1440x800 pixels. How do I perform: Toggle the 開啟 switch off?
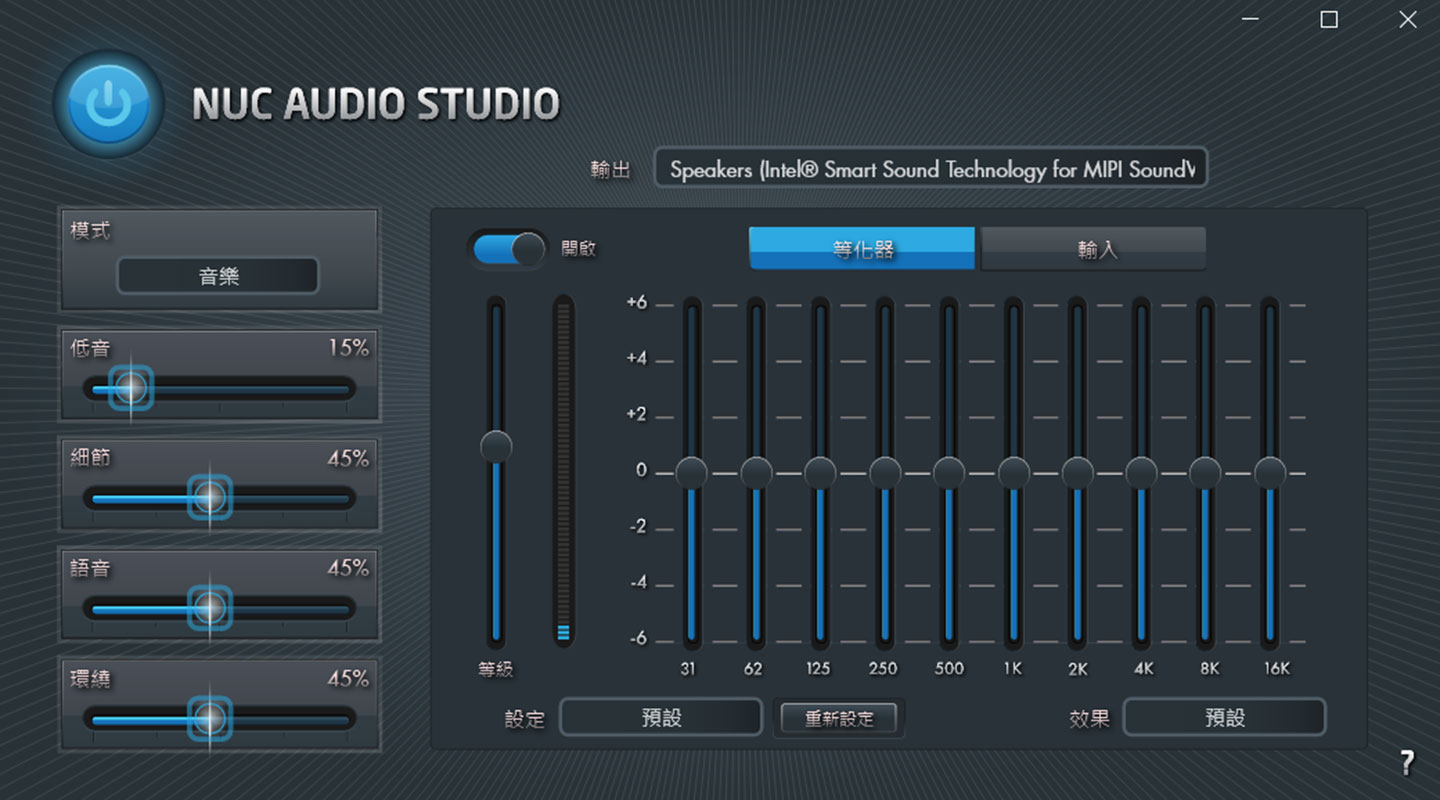pyautogui.click(x=507, y=248)
